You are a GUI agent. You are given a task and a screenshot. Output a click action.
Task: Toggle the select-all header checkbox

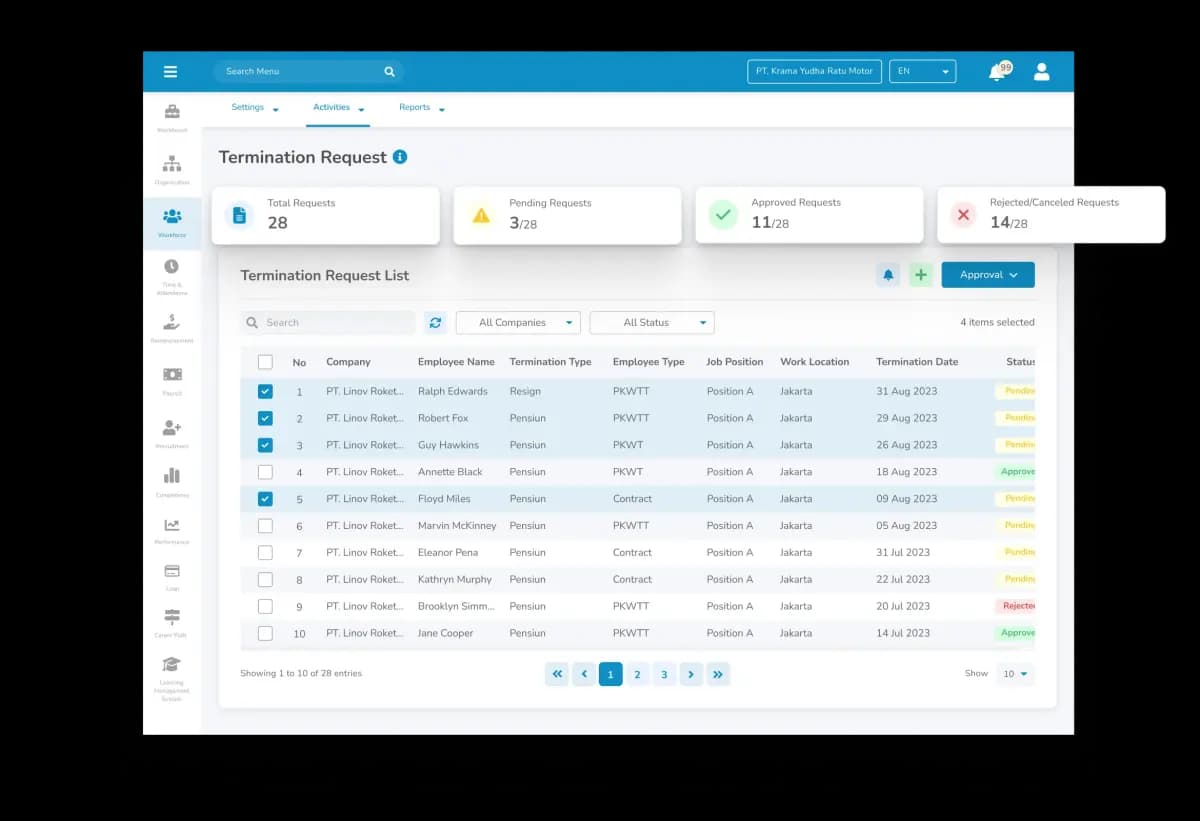pos(265,362)
